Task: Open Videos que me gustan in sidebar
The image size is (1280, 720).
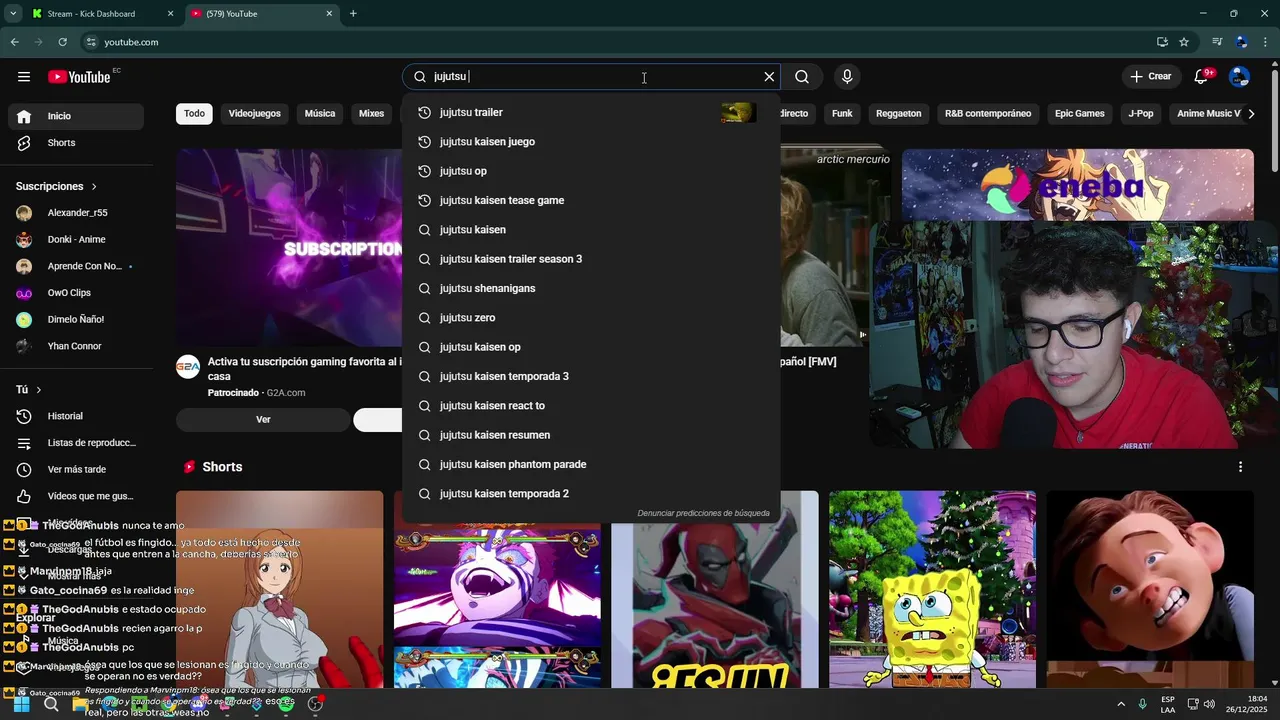Action: (76, 496)
